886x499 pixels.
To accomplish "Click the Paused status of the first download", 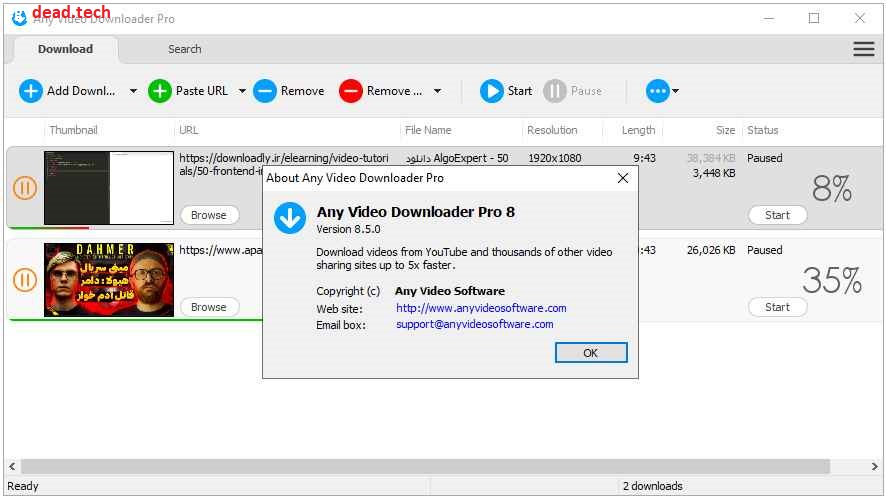I will click(x=765, y=158).
